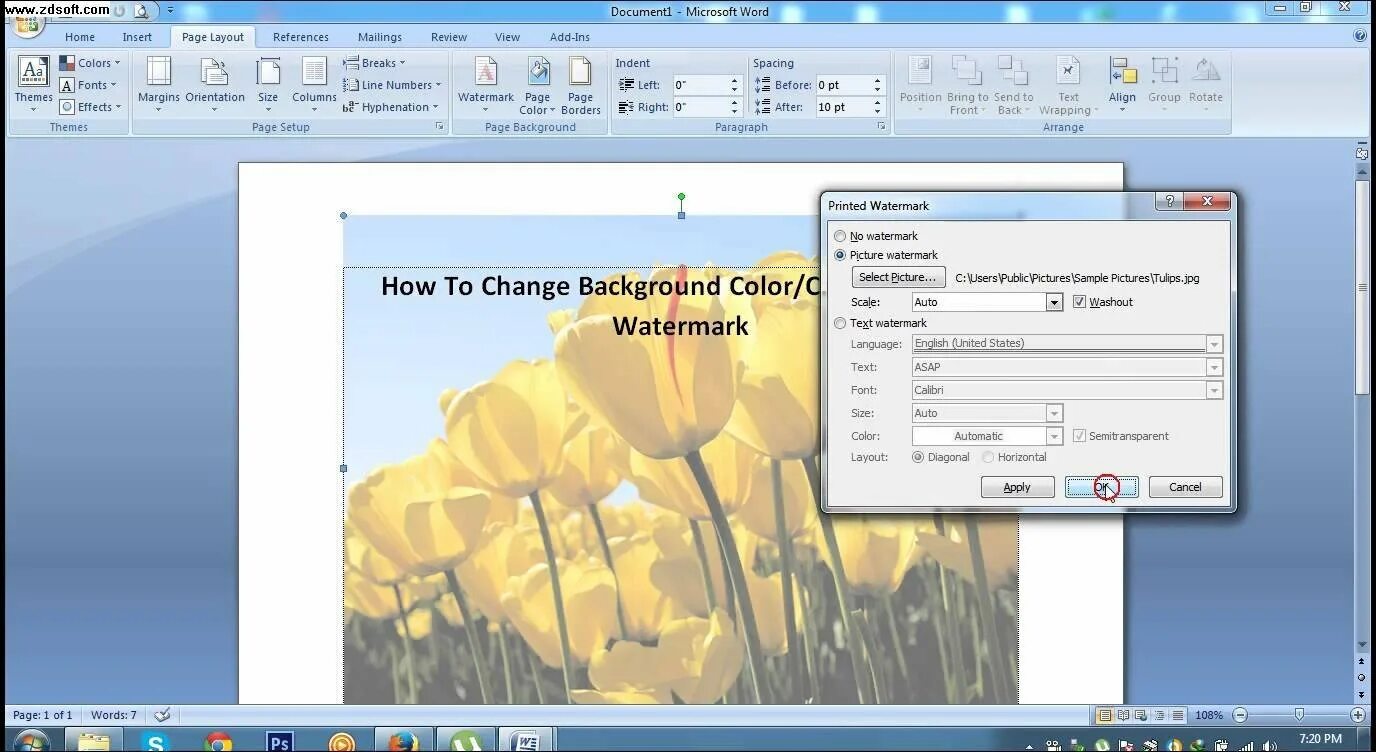Viewport: 1376px width, 752px height.
Task: Confirm the watermark with OK
Action: pyautogui.click(x=1101, y=487)
